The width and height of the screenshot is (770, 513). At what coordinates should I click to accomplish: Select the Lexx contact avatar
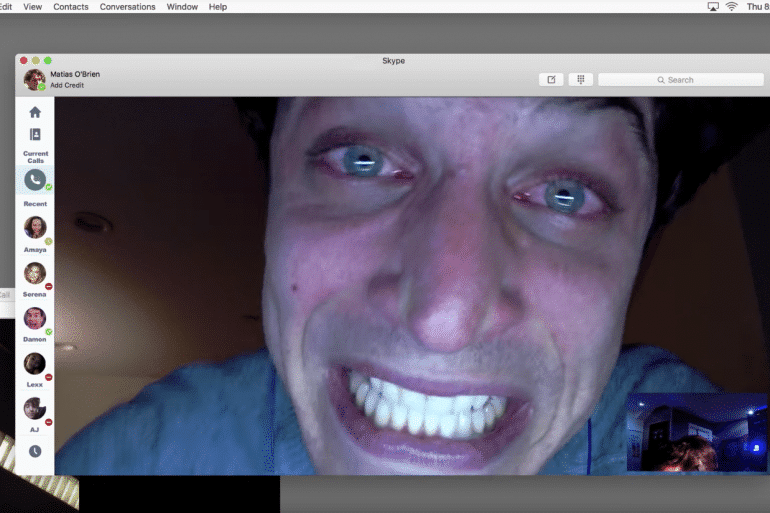pos(35,363)
